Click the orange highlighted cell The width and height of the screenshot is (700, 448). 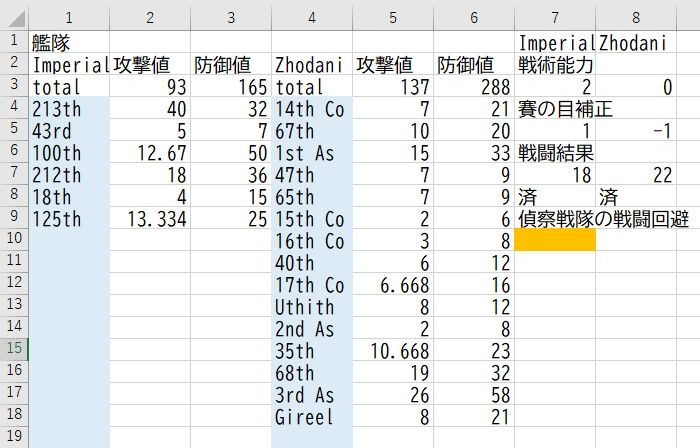pos(555,240)
